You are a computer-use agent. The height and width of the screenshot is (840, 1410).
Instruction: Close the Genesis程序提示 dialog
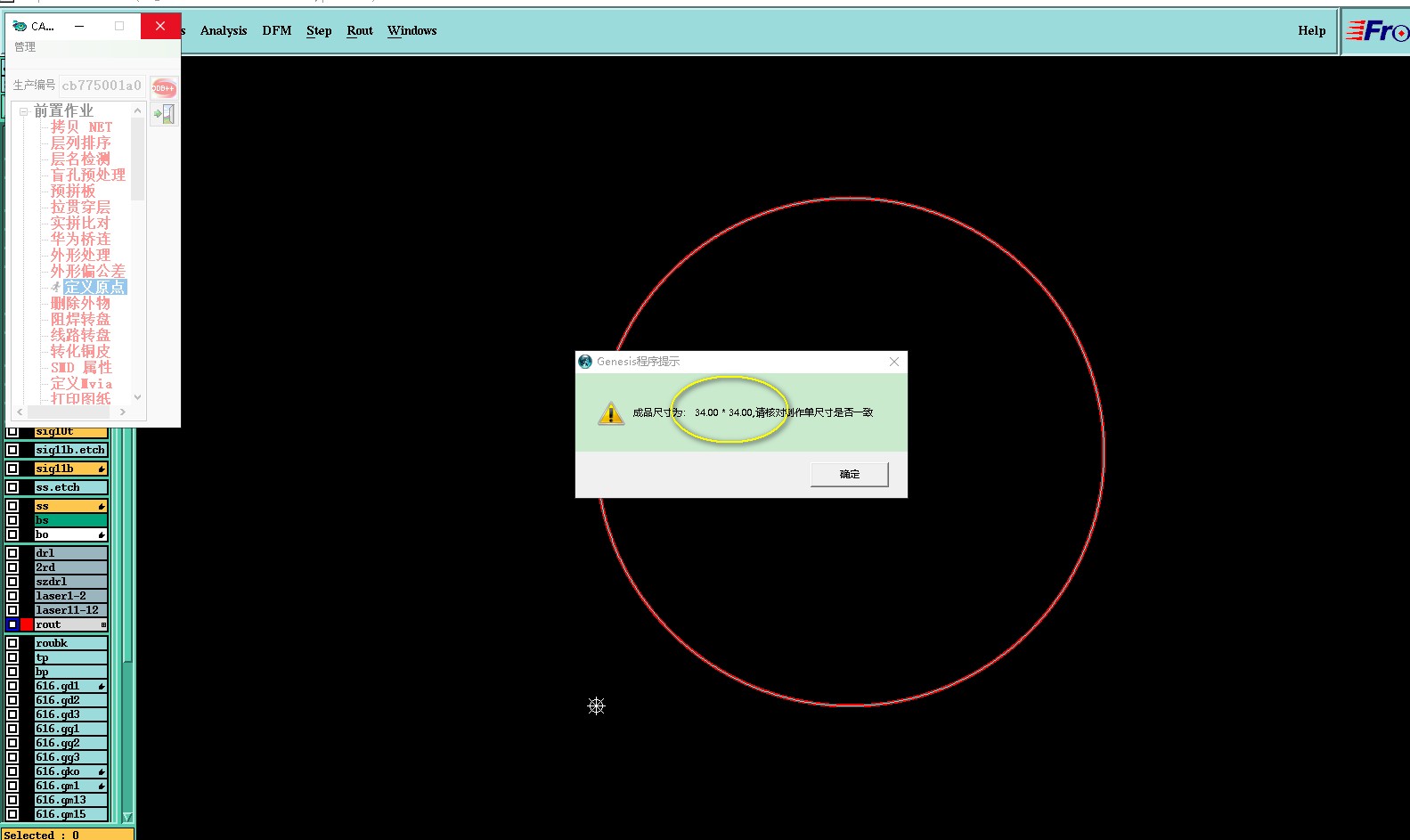point(894,362)
